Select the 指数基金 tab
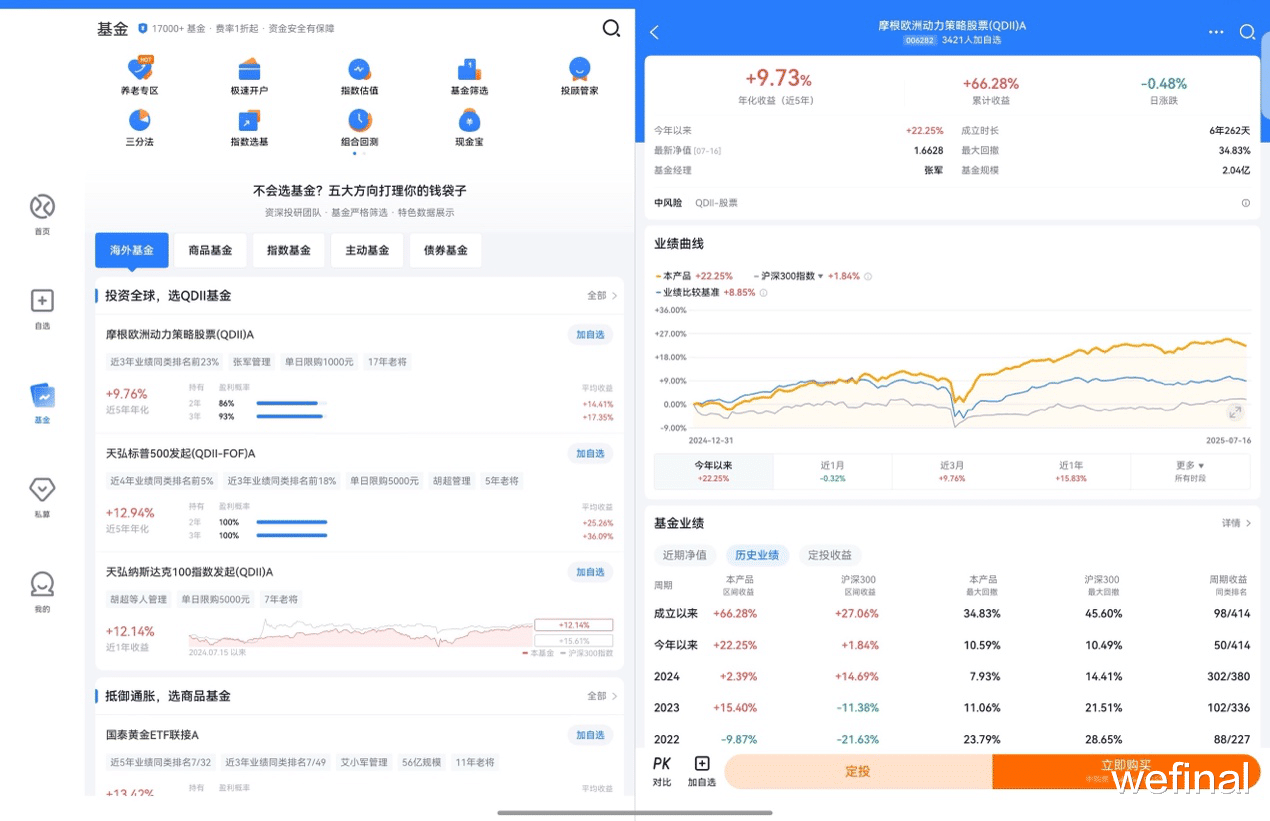This screenshot has height=821, width=1270. [x=289, y=250]
